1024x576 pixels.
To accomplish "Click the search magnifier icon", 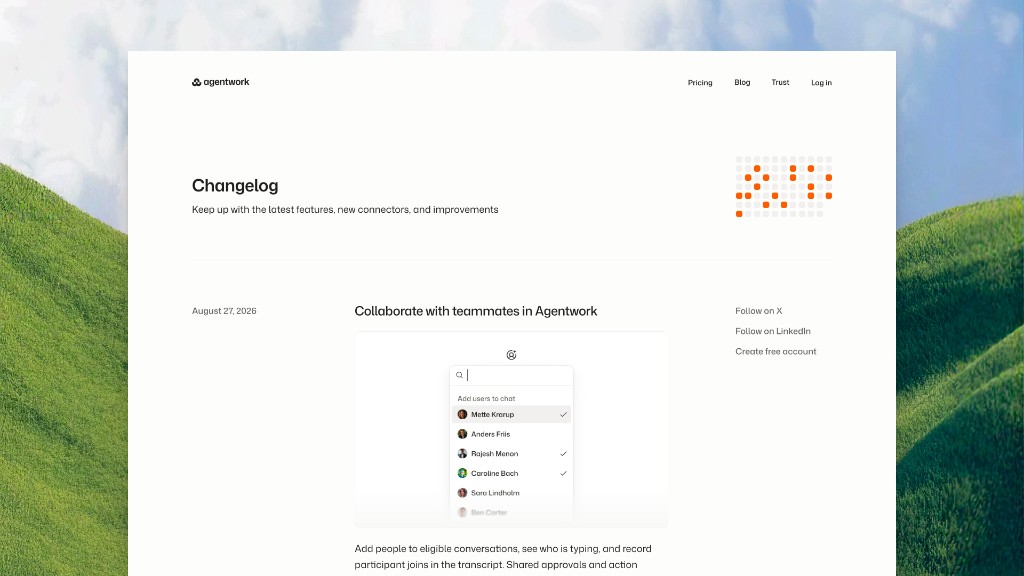I will point(459,375).
